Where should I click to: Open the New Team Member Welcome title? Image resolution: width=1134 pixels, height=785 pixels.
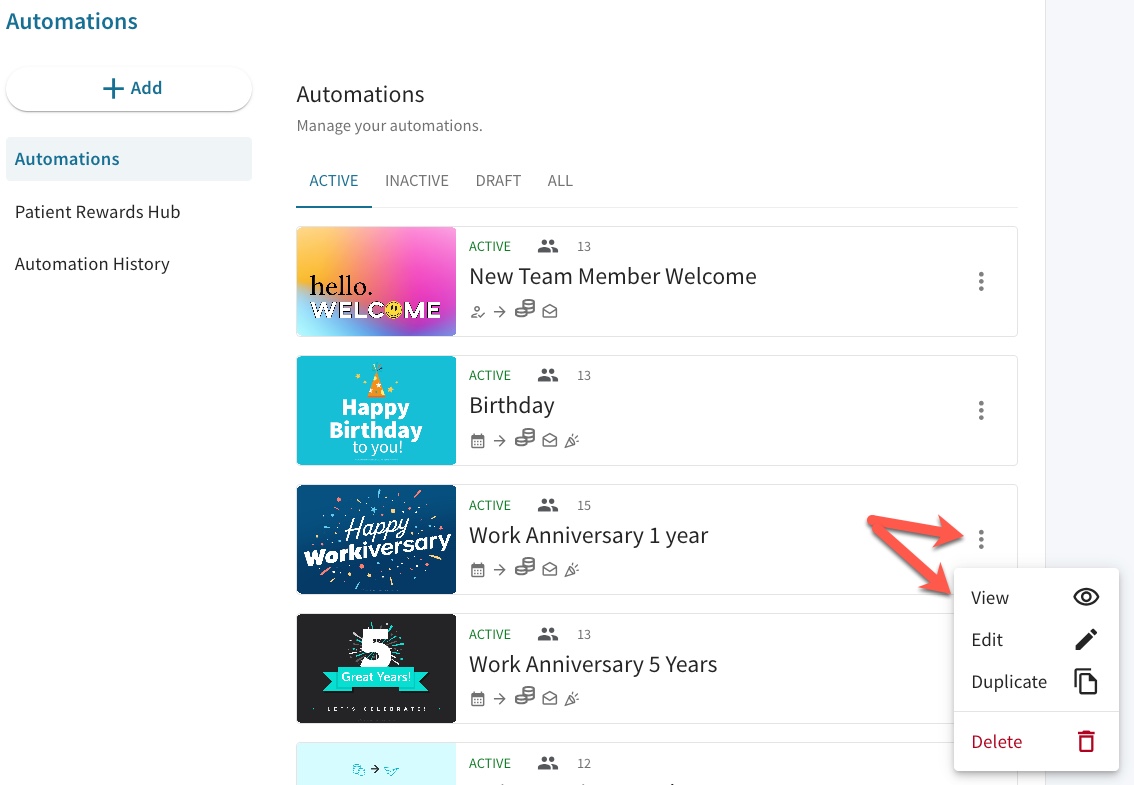pyautogui.click(x=613, y=276)
